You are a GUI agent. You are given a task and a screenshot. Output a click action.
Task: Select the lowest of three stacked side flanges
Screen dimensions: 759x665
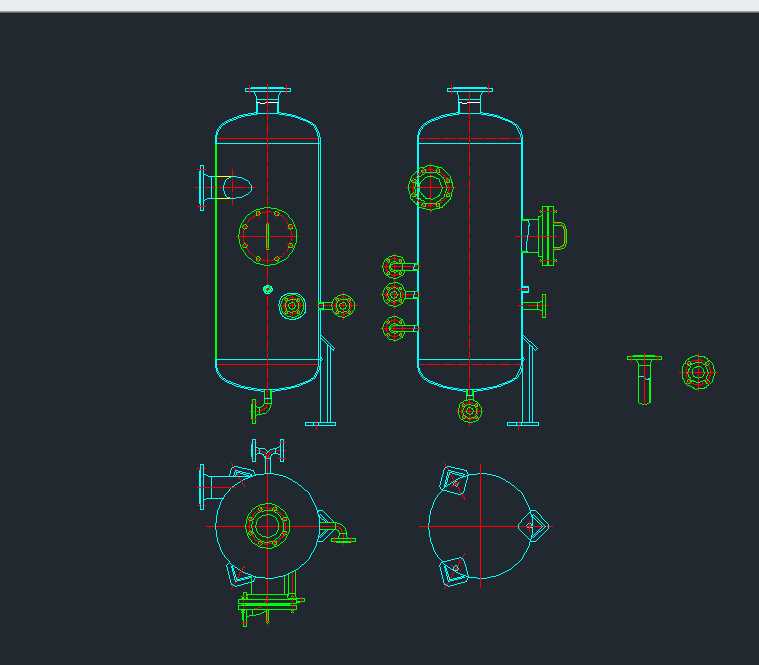[394, 329]
